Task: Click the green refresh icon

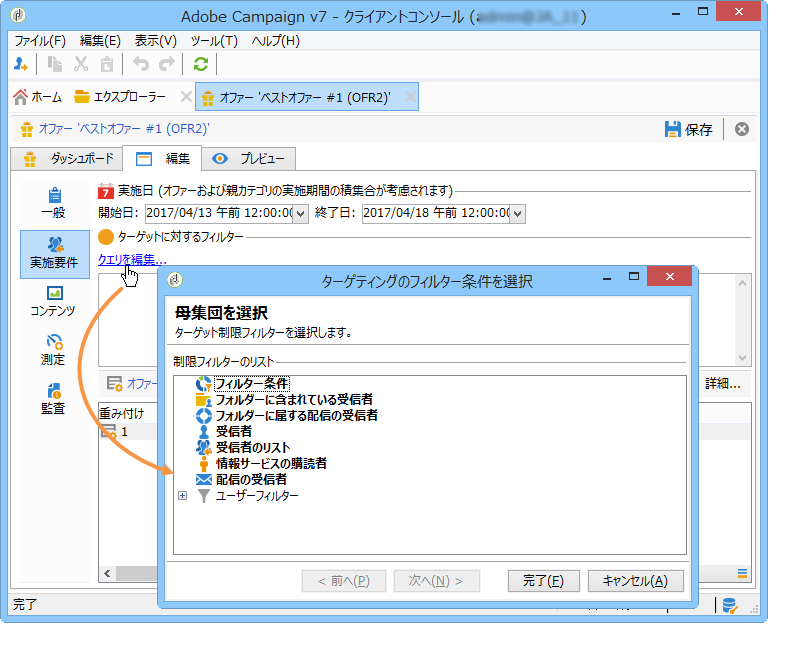Action: (x=201, y=64)
